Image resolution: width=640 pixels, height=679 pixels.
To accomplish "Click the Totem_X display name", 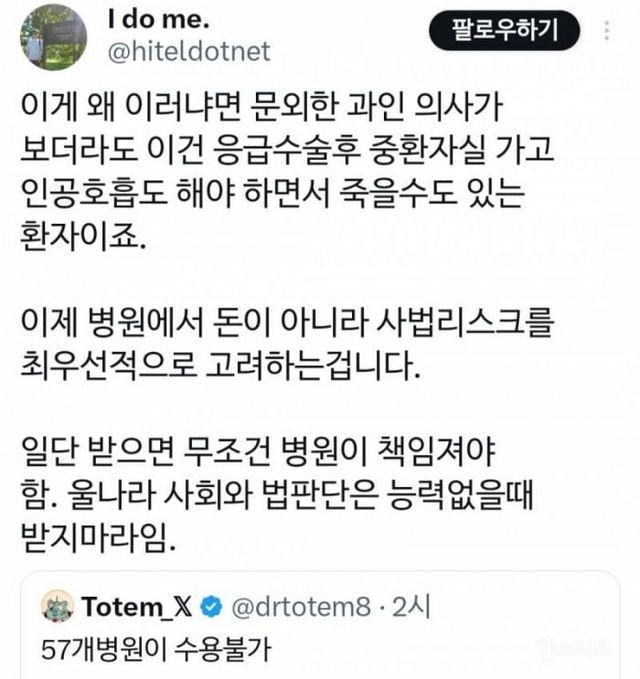I will (137, 606).
